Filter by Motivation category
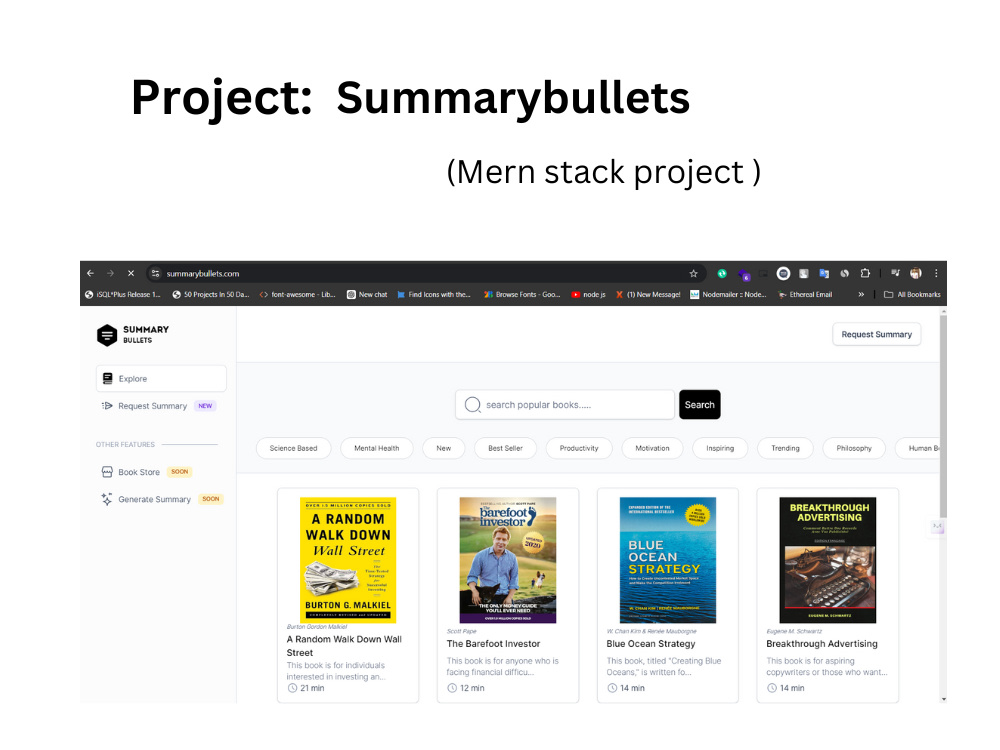 pyautogui.click(x=652, y=448)
